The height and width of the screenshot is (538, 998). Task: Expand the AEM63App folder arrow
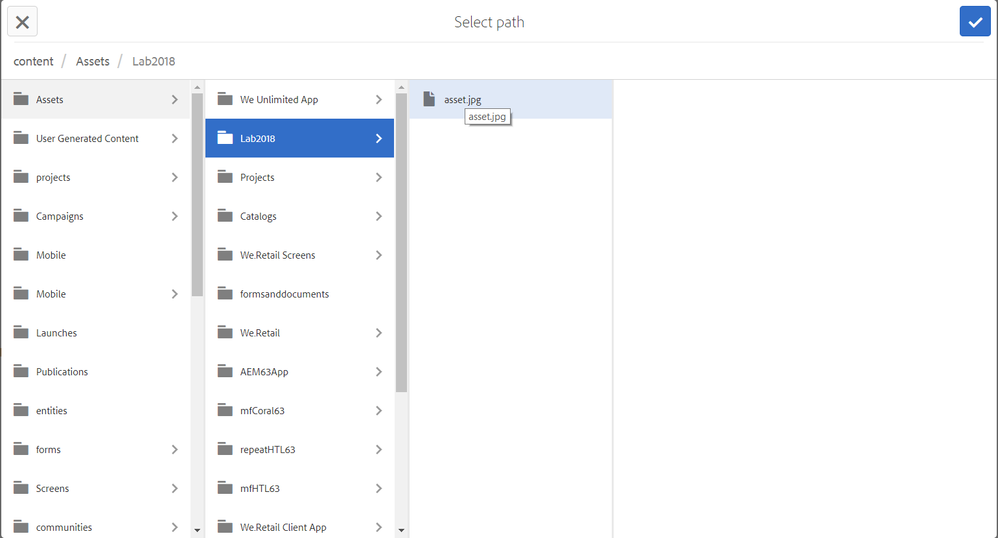[x=379, y=372]
